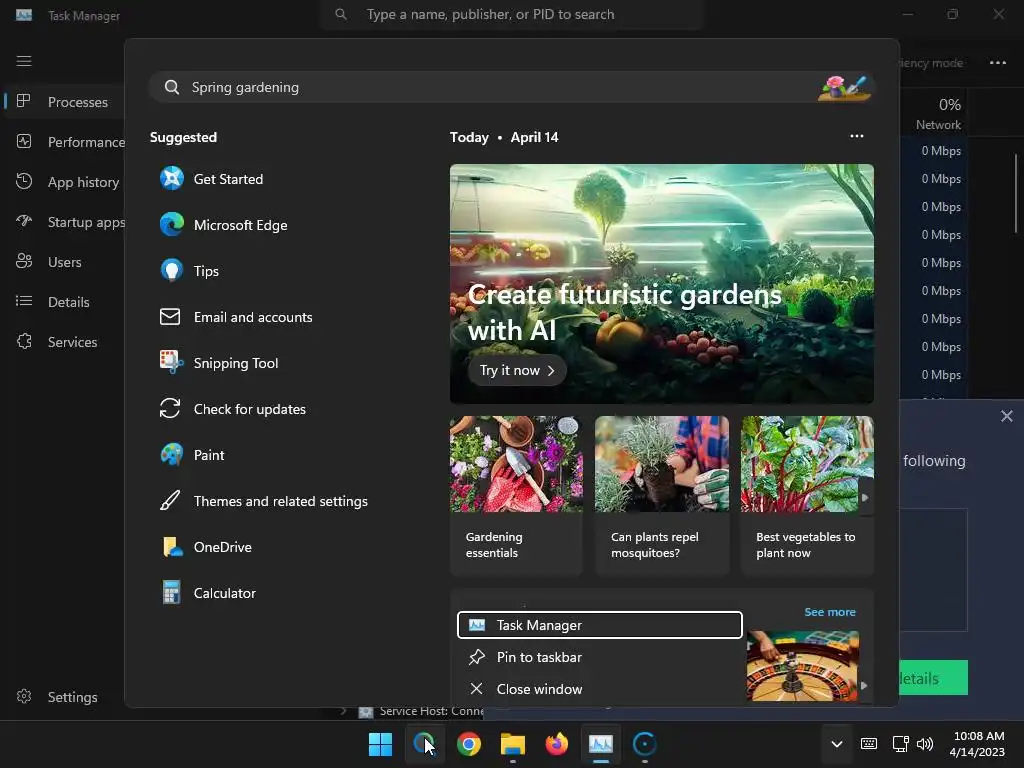The image size is (1024, 768).
Task: Click the search magnifier icon in search box
Action: coord(172,88)
